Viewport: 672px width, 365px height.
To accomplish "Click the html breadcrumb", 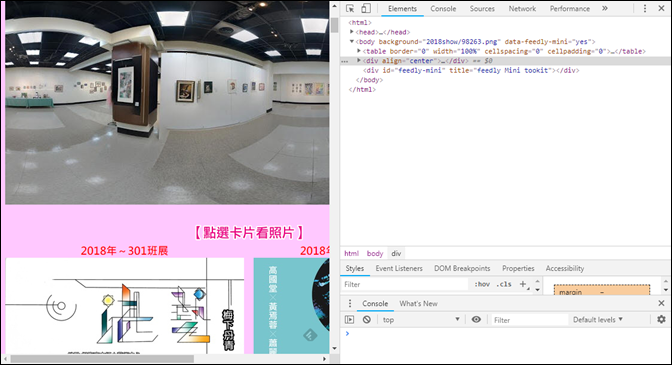I will click(351, 253).
